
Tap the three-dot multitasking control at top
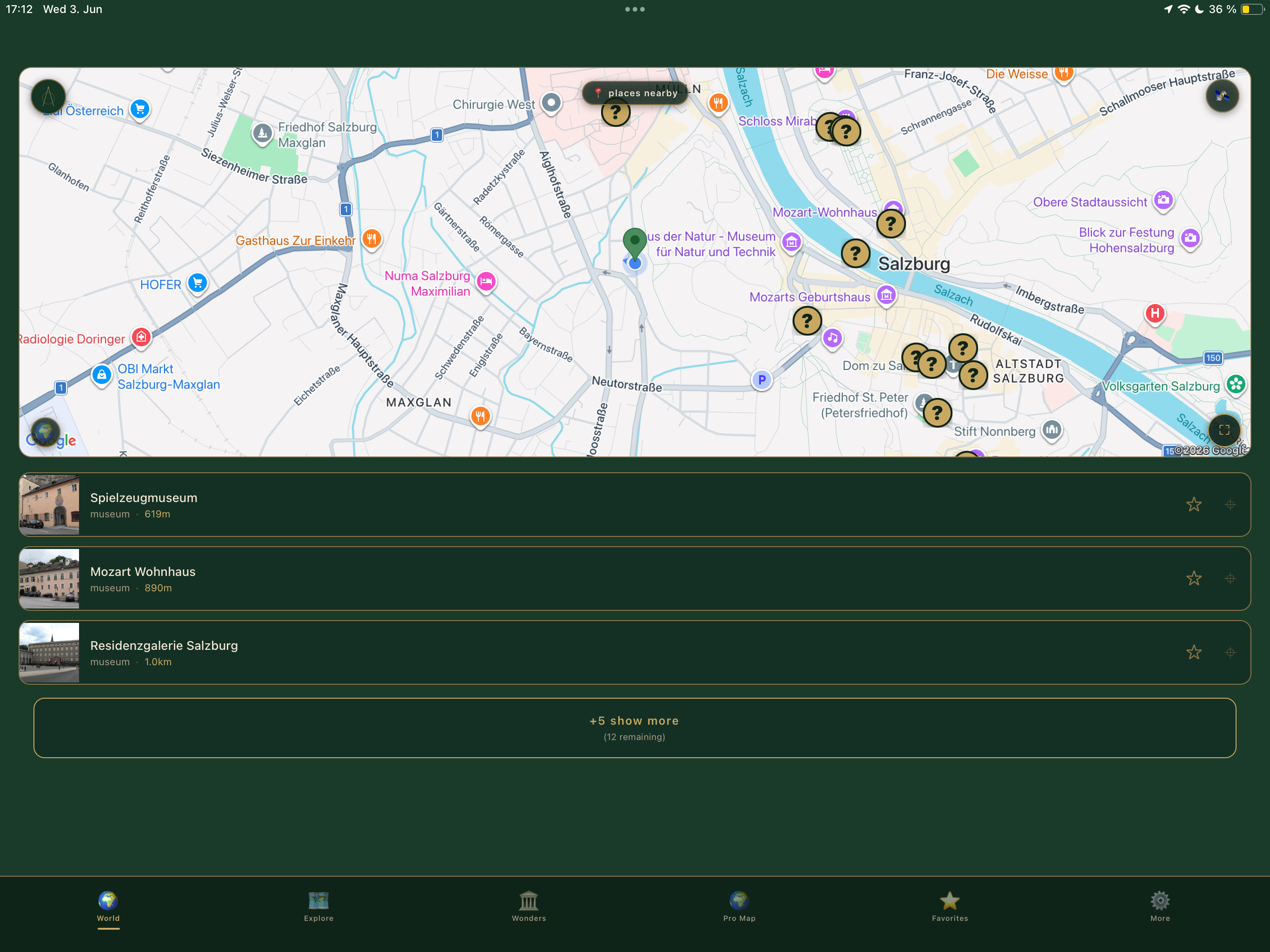(x=635, y=9)
